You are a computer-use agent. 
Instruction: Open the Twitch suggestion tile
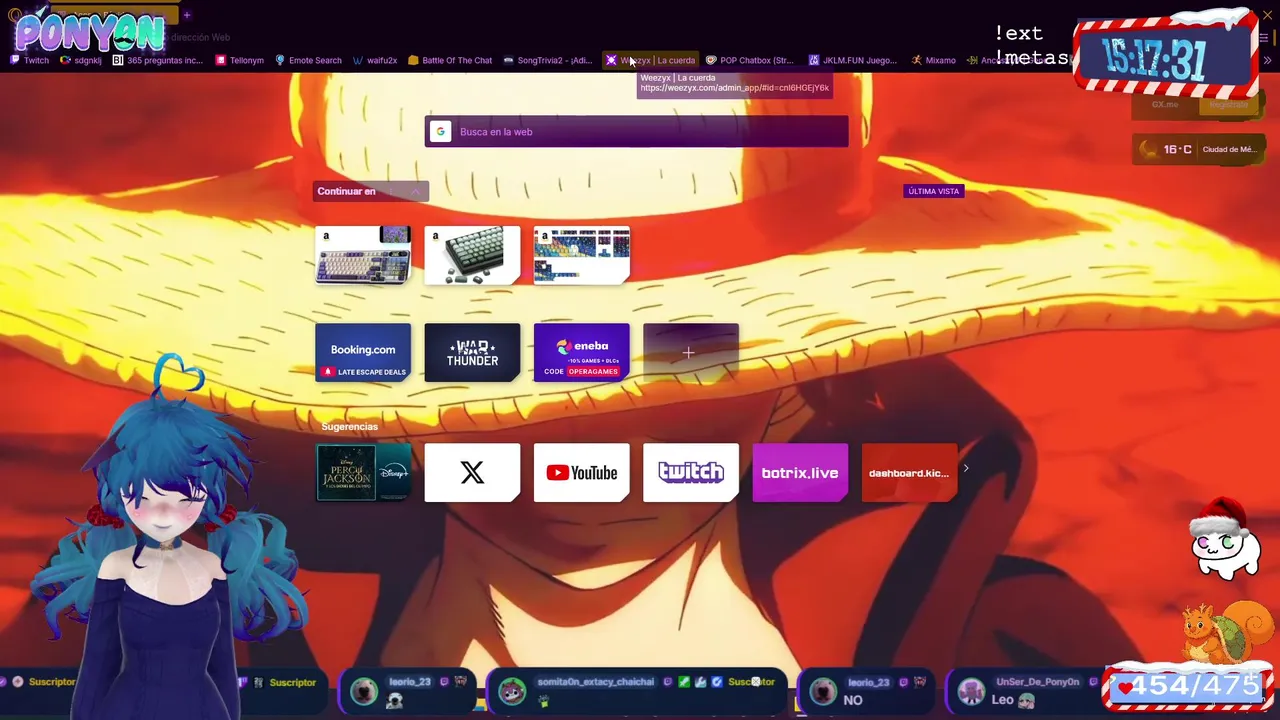pyautogui.click(x=691, y=473)
